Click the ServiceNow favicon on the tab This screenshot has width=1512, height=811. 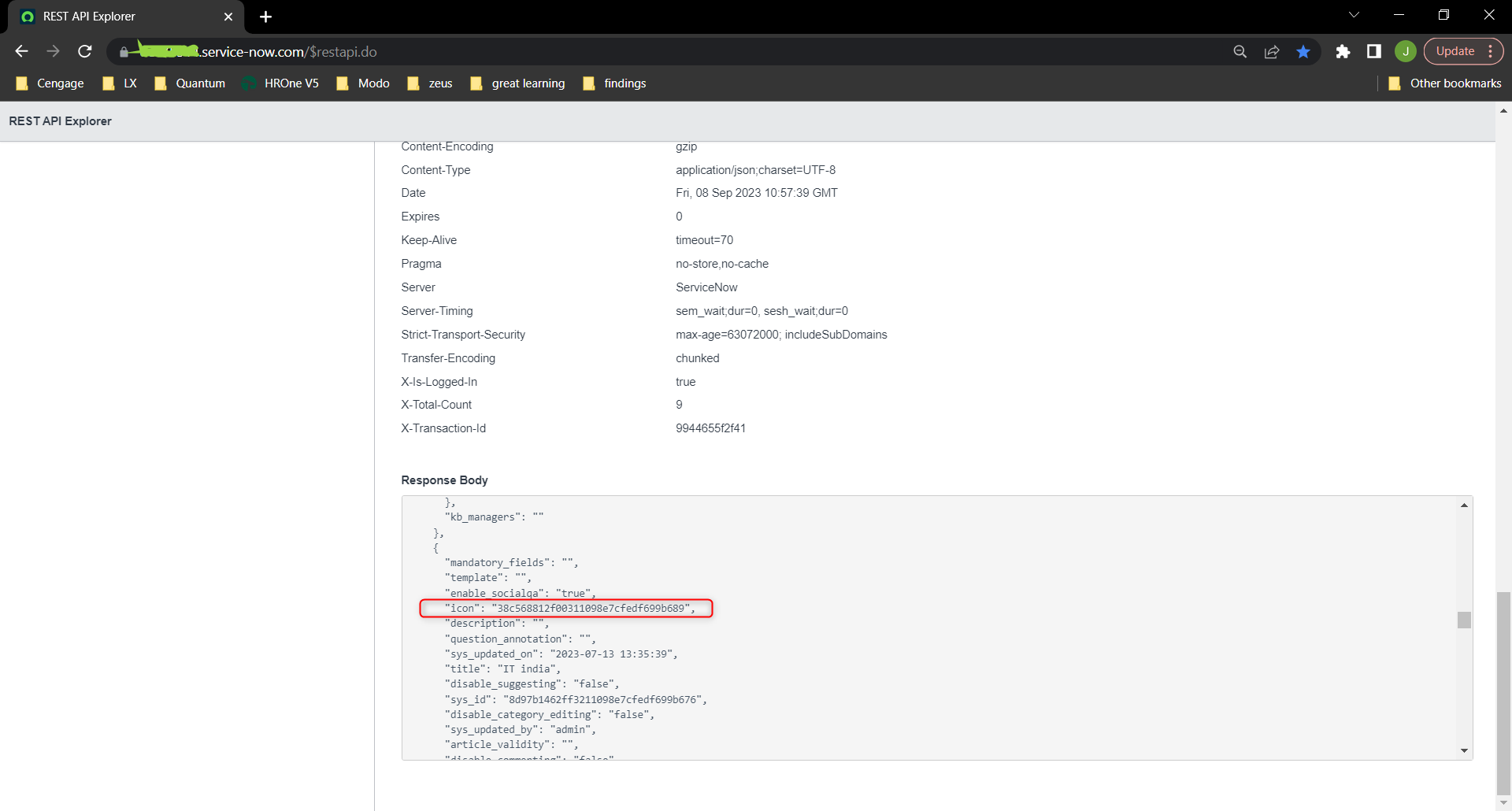pyautogui.click(x=28, y=16)
